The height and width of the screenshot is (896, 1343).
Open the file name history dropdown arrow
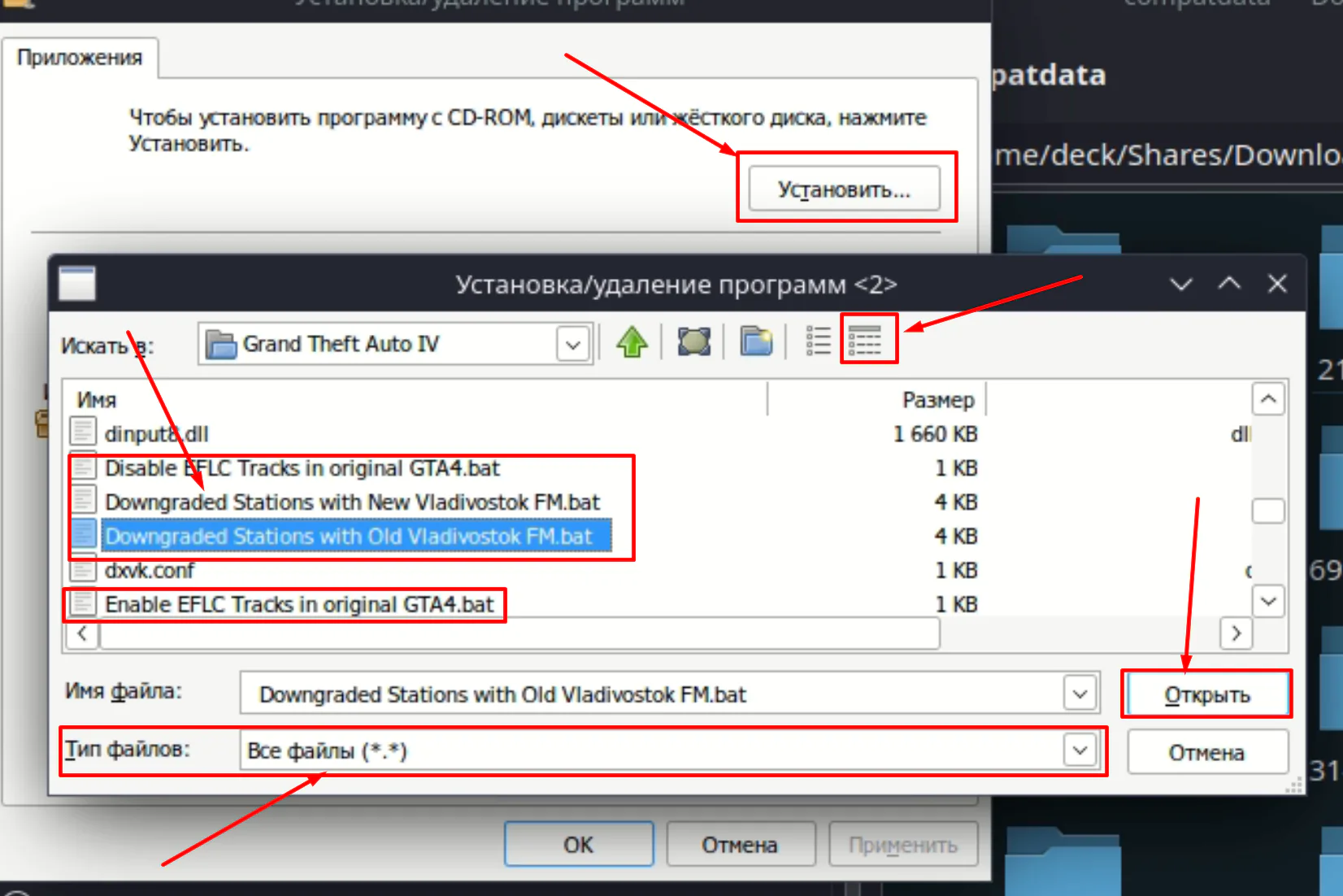point(1080,694)
